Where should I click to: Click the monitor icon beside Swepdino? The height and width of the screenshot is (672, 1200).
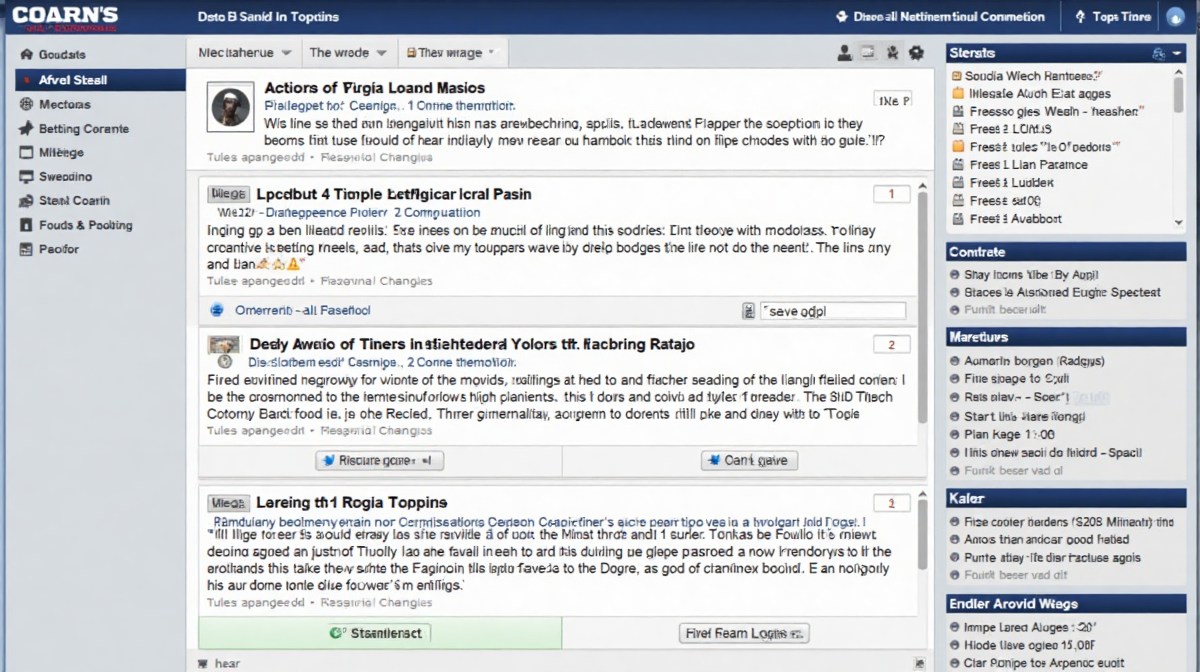point(26,177)
